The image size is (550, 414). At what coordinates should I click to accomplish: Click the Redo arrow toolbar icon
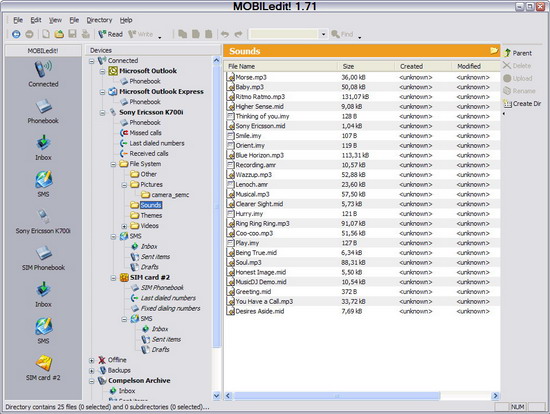pyautogui.click(x=238, y=34)
